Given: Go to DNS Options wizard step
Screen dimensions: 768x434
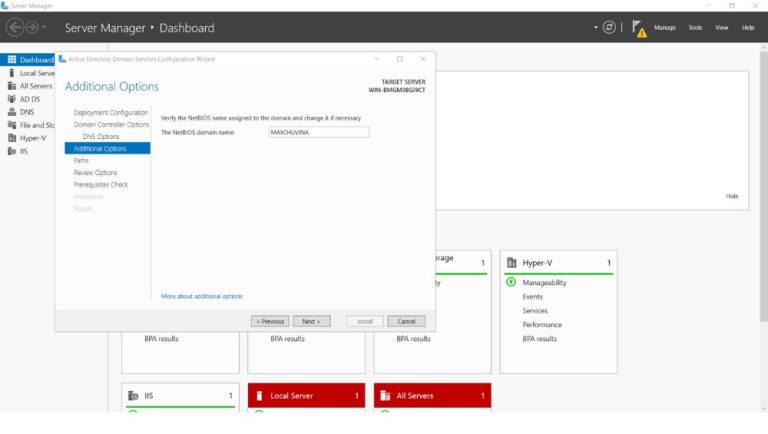Looking at the screenshot, I should tap(101, 137).
